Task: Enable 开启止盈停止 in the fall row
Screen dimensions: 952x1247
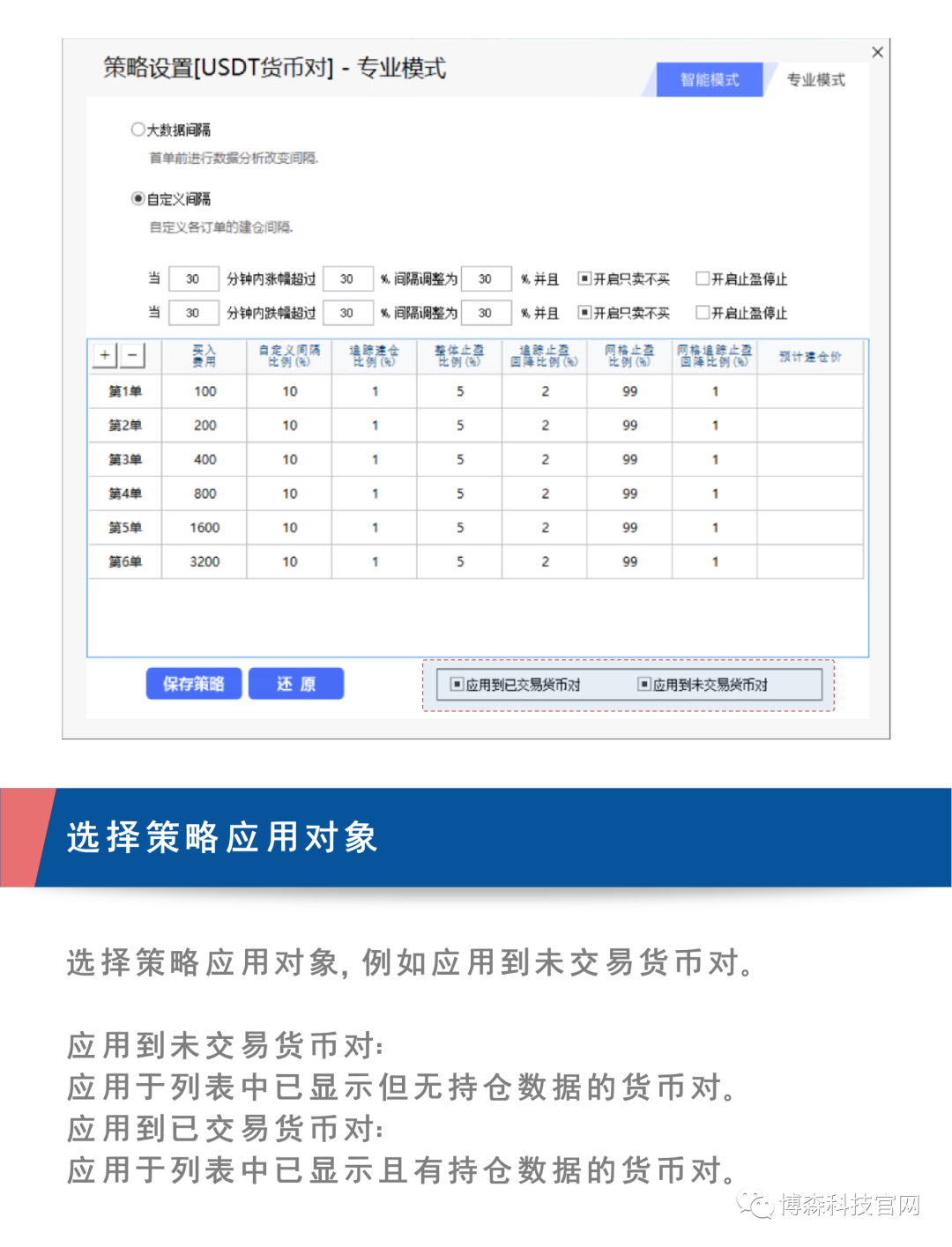Action: point(703,312)
